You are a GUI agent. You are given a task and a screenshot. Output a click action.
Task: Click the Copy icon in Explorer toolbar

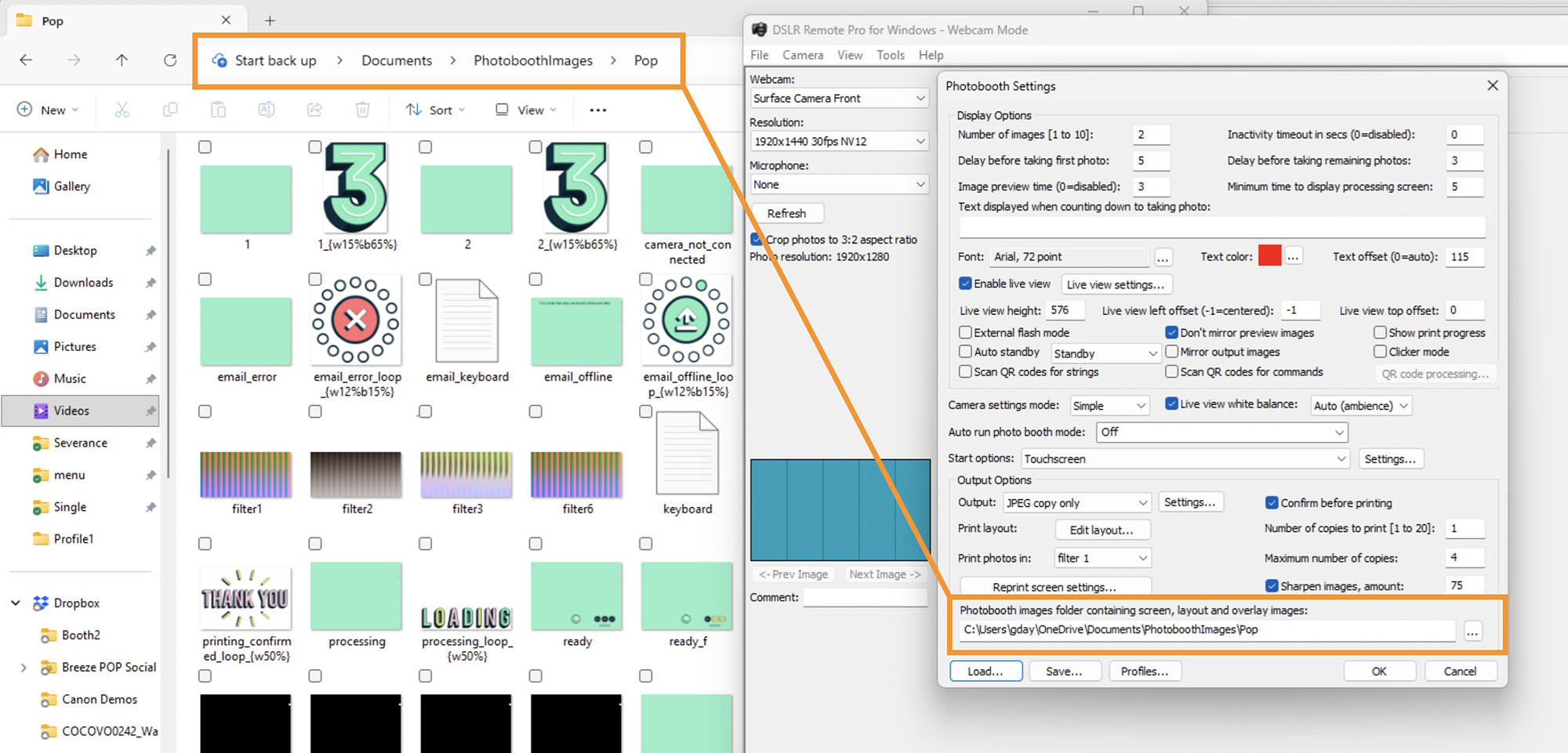click(x=170, y=110)
